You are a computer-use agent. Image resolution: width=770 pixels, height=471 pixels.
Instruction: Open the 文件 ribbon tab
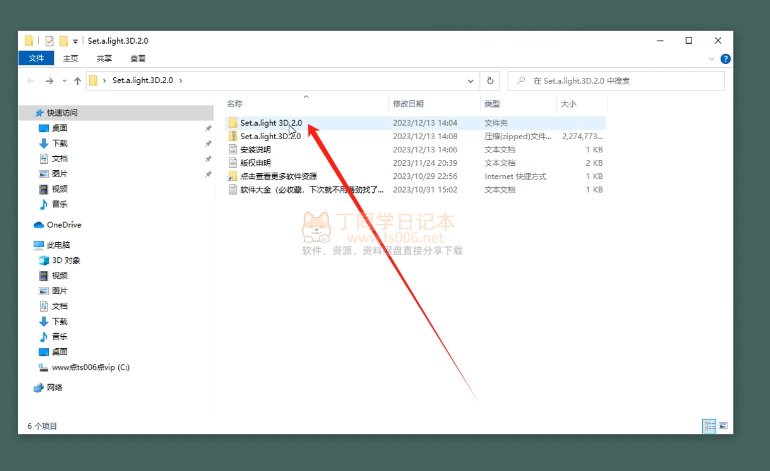pos(36,58)
